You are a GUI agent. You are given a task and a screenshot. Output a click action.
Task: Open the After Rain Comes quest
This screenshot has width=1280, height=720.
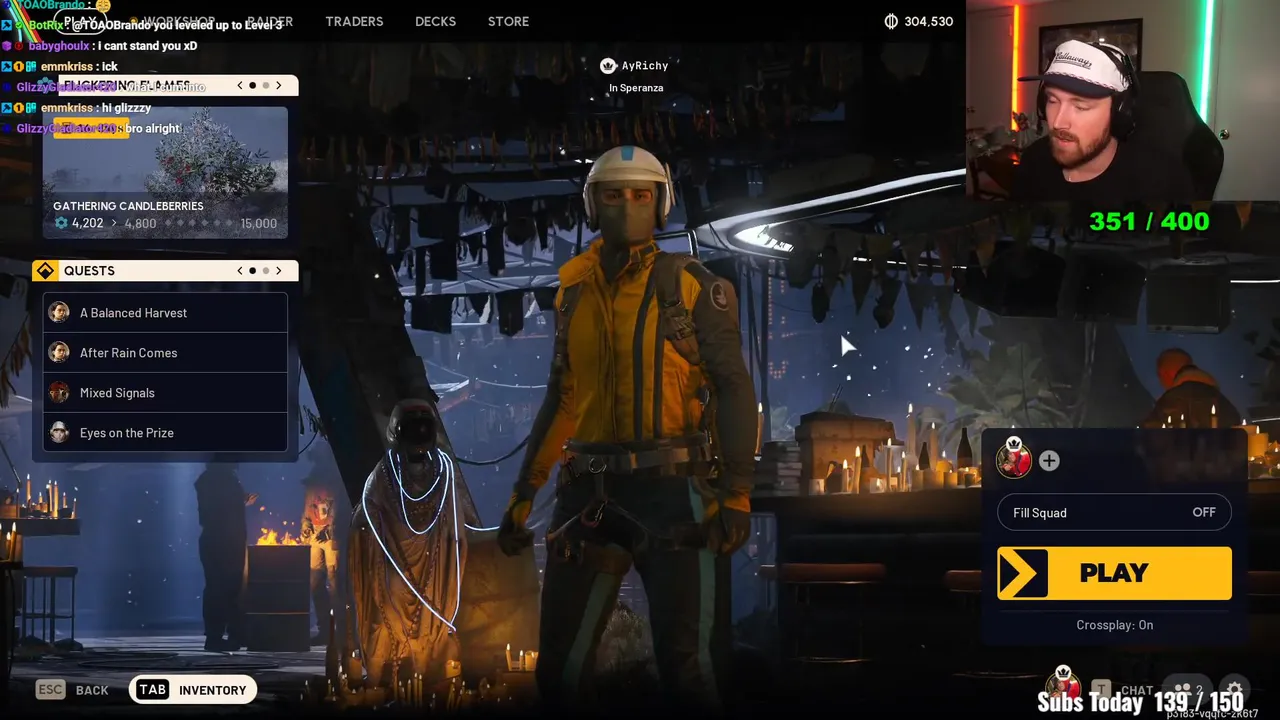pyautogui.click(x=165, y=353)
